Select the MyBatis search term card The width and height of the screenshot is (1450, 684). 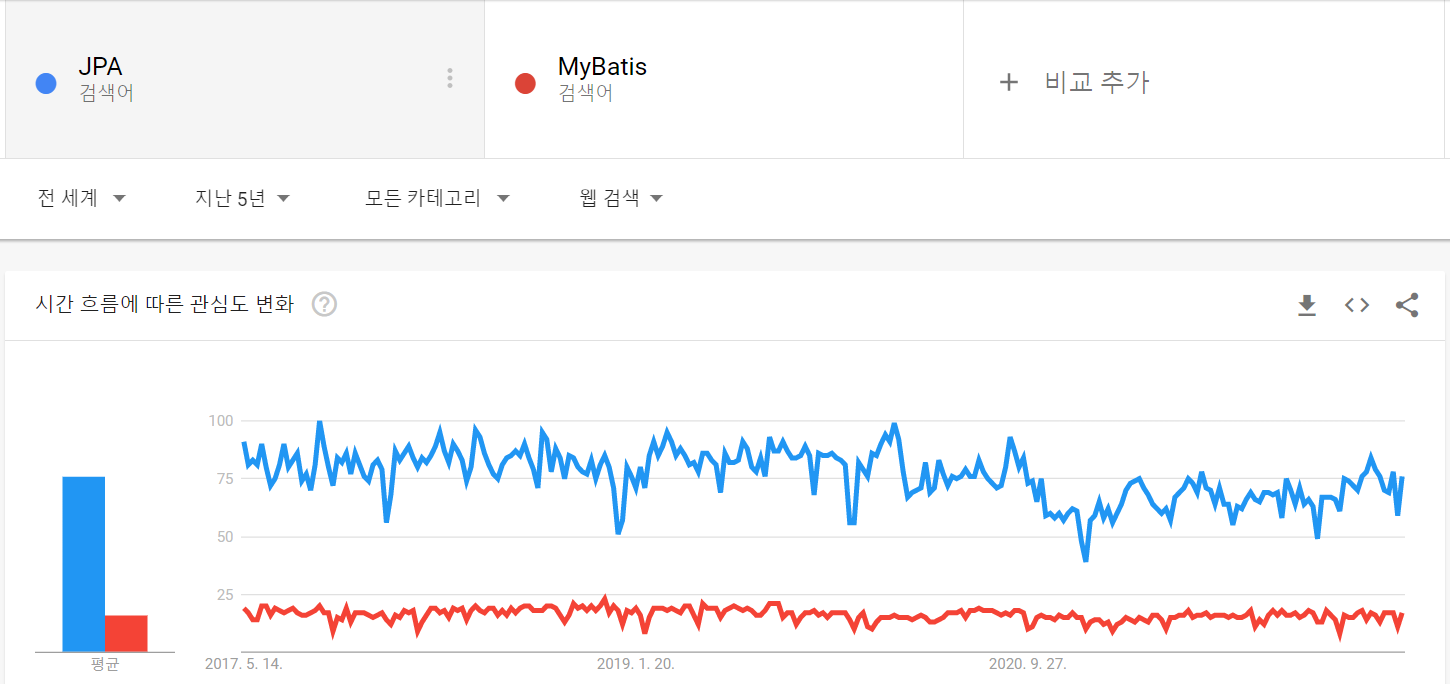(724, 79)
